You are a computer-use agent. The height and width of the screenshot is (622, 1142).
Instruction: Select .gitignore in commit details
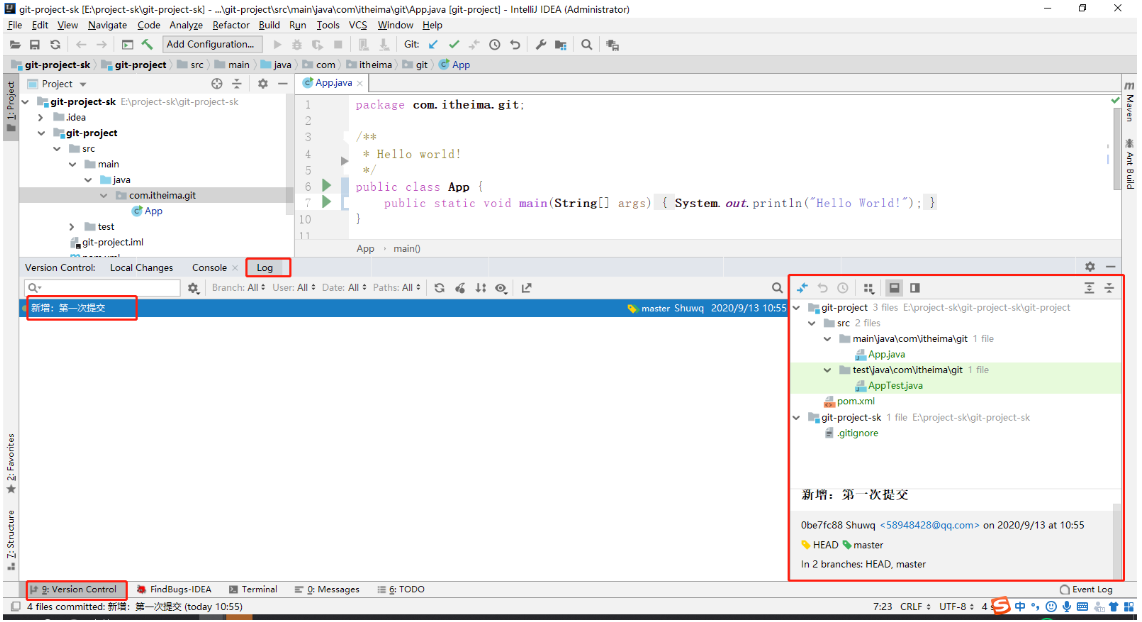pos(858,433)
